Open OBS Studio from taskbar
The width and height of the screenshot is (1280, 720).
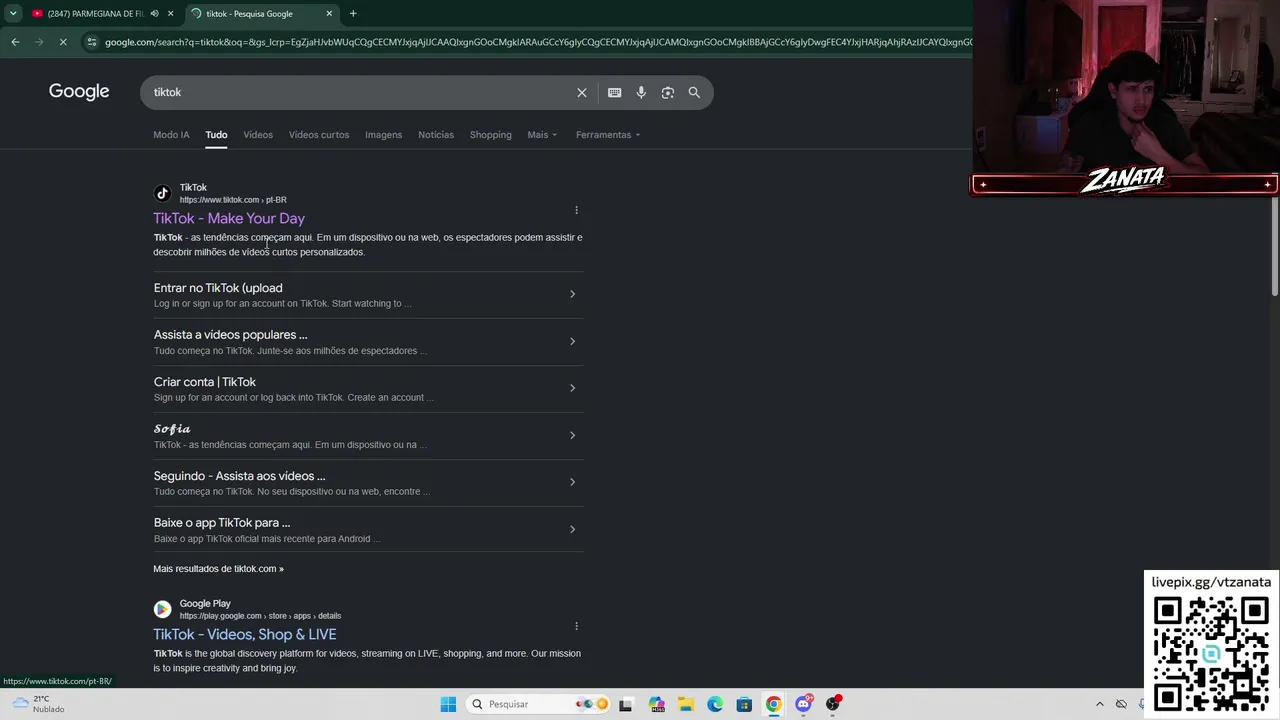click(x=833, y=704)
